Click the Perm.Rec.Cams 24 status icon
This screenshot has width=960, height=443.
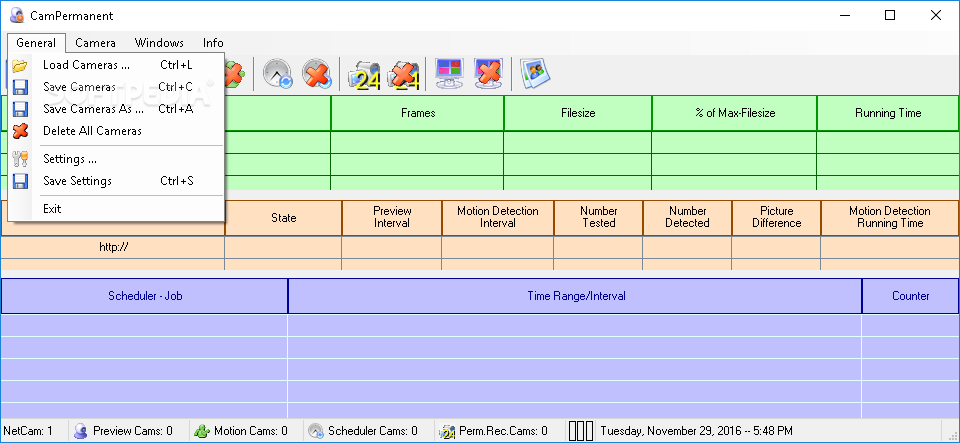pos(448,431)
